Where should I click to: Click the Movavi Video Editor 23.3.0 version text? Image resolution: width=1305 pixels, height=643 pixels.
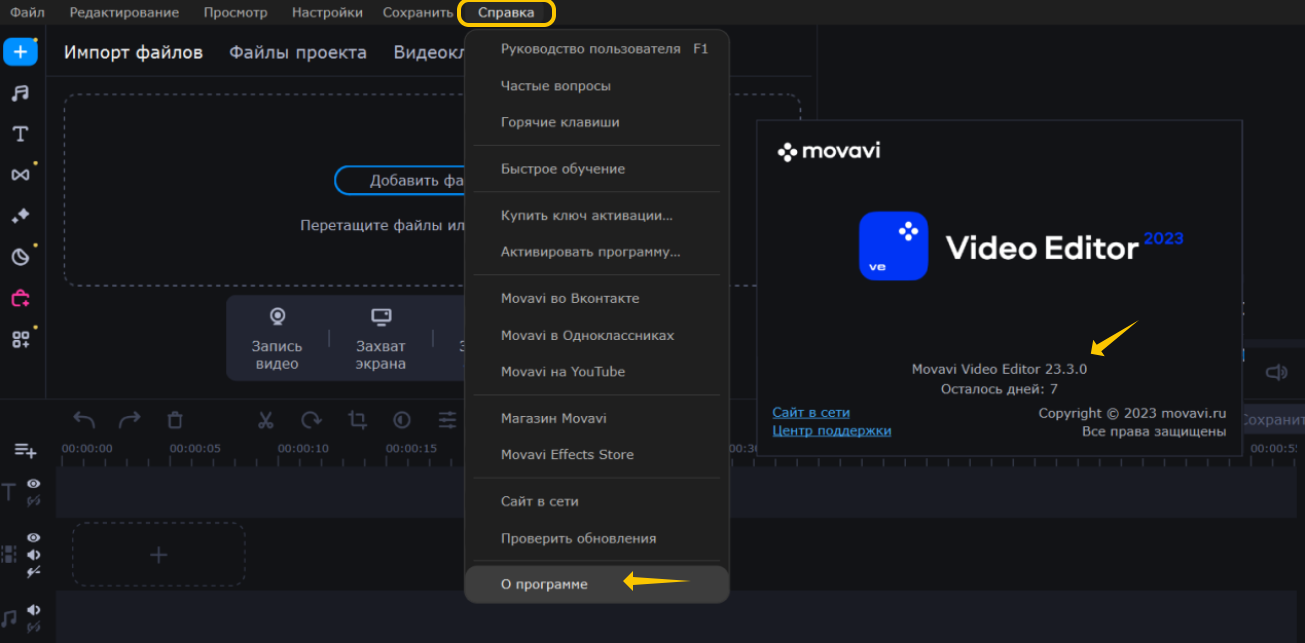click(x=999, y=369)
